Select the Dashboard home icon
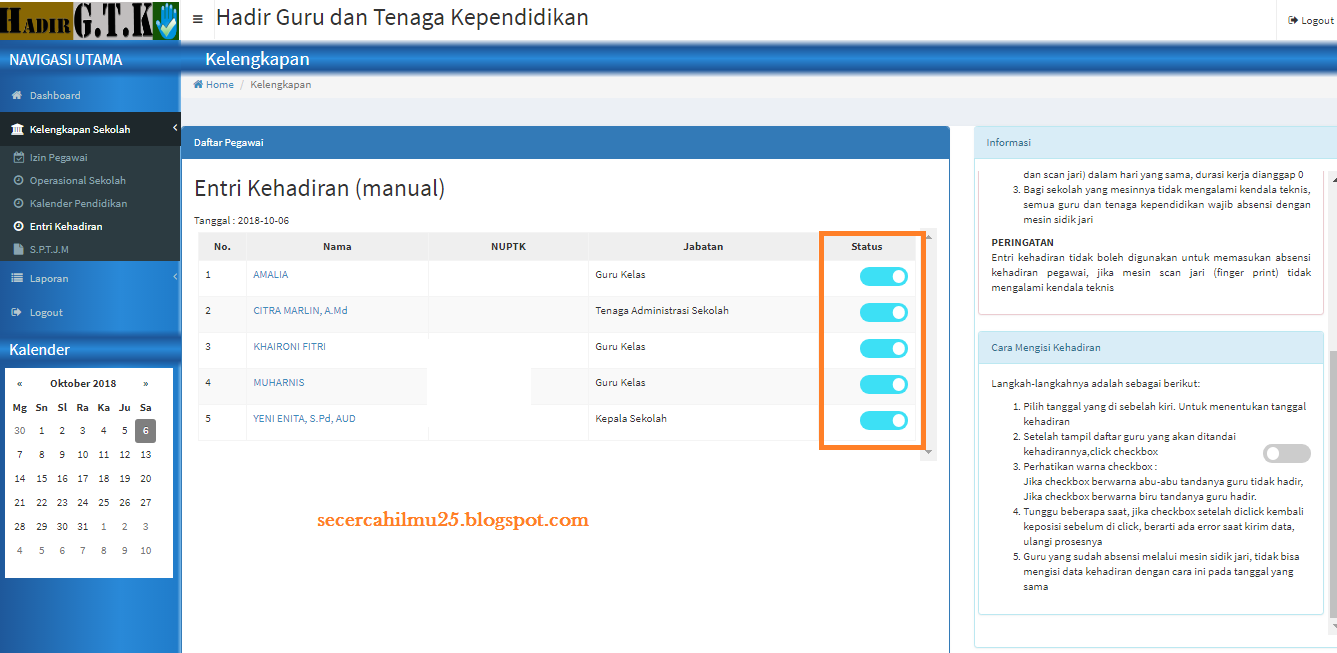Screen dimensions: 1337x653 (14, 95)
